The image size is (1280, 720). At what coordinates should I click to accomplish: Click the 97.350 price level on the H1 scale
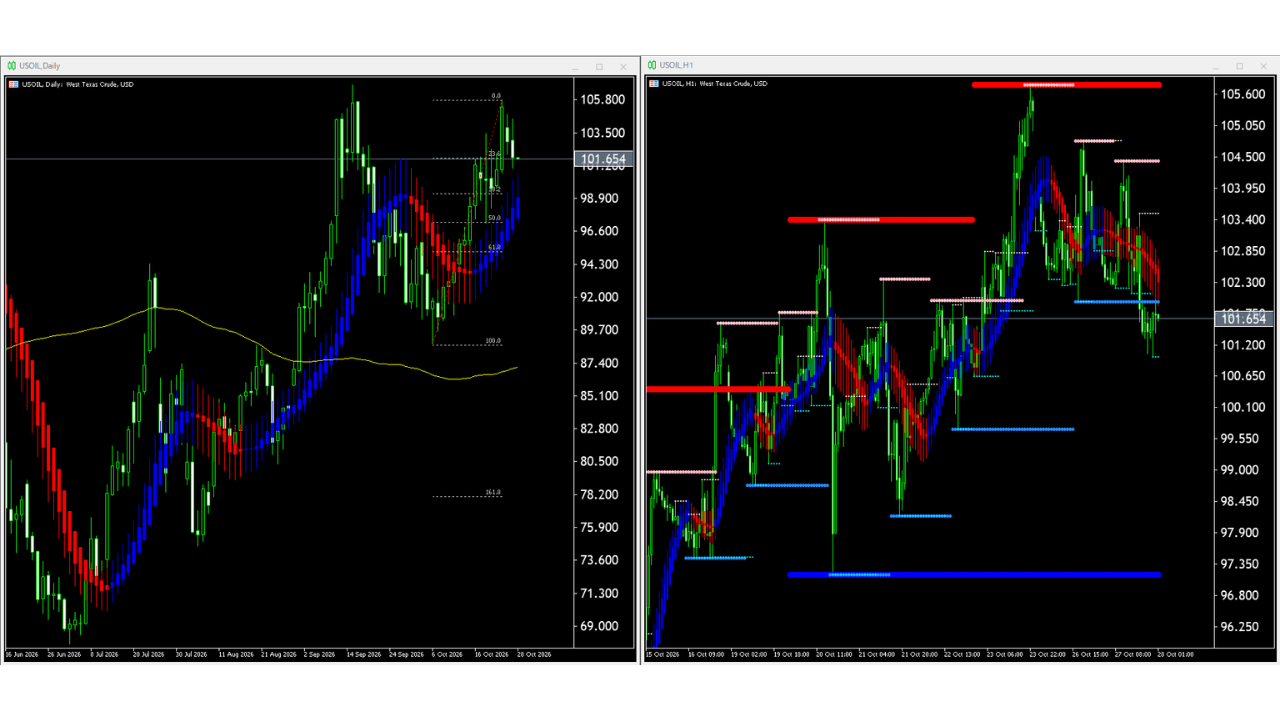pyautogui.click(x=1242, y=564)
